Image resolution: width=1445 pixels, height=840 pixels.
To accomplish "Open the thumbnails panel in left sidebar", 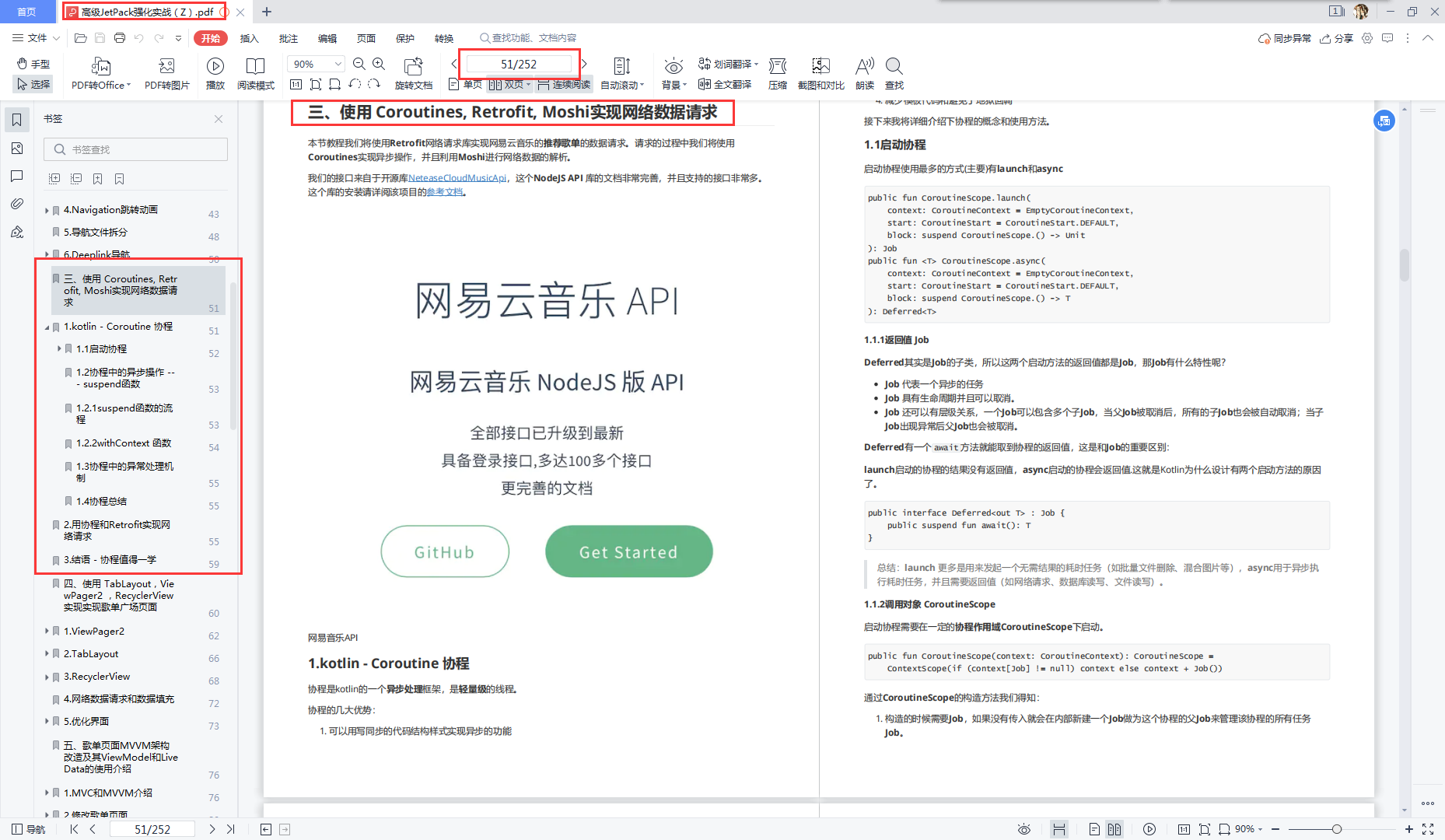I will (17, 148).
